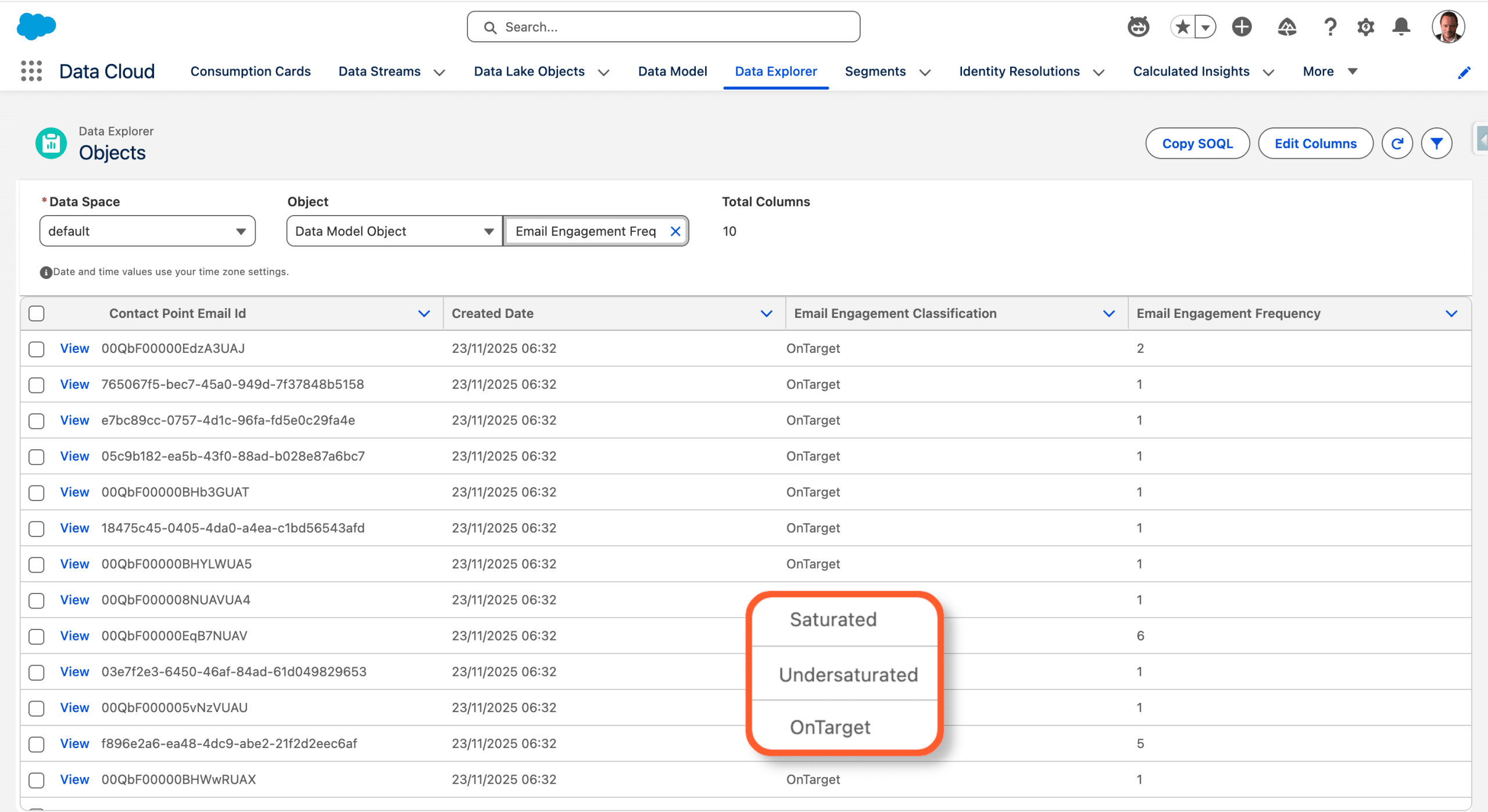The height and width of the screenshot is (812, 1488).
Task: Open the Data Space default dropdown
Action: (147, 231)
